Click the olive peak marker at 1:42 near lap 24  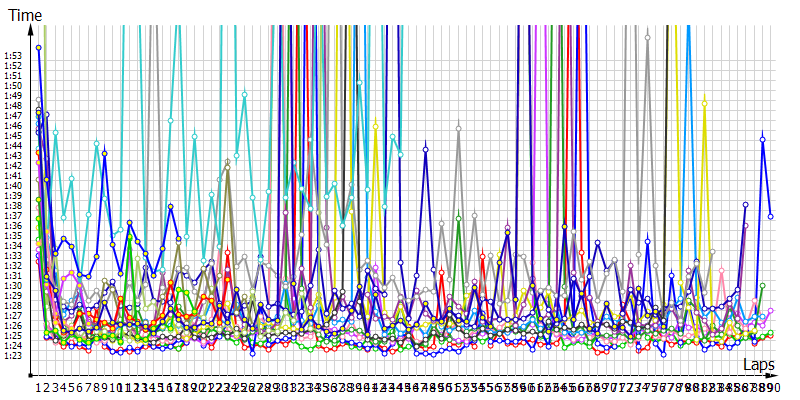[228, 166]
